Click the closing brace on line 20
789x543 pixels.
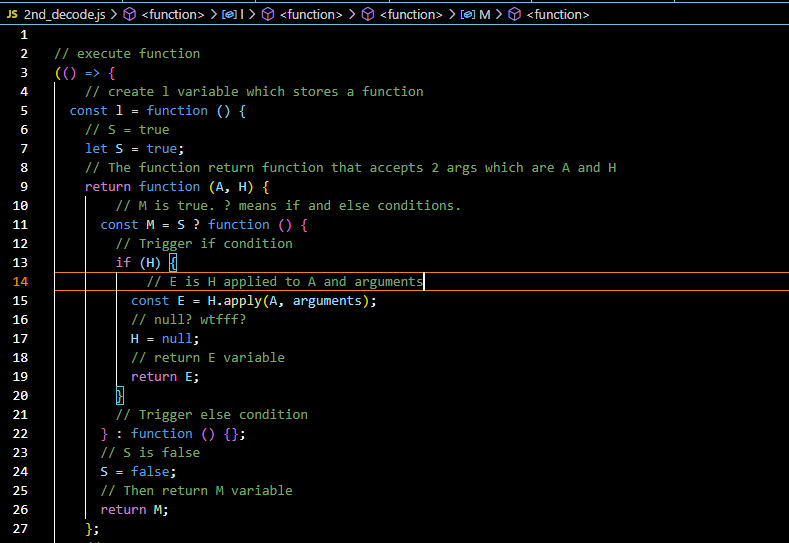120,396
